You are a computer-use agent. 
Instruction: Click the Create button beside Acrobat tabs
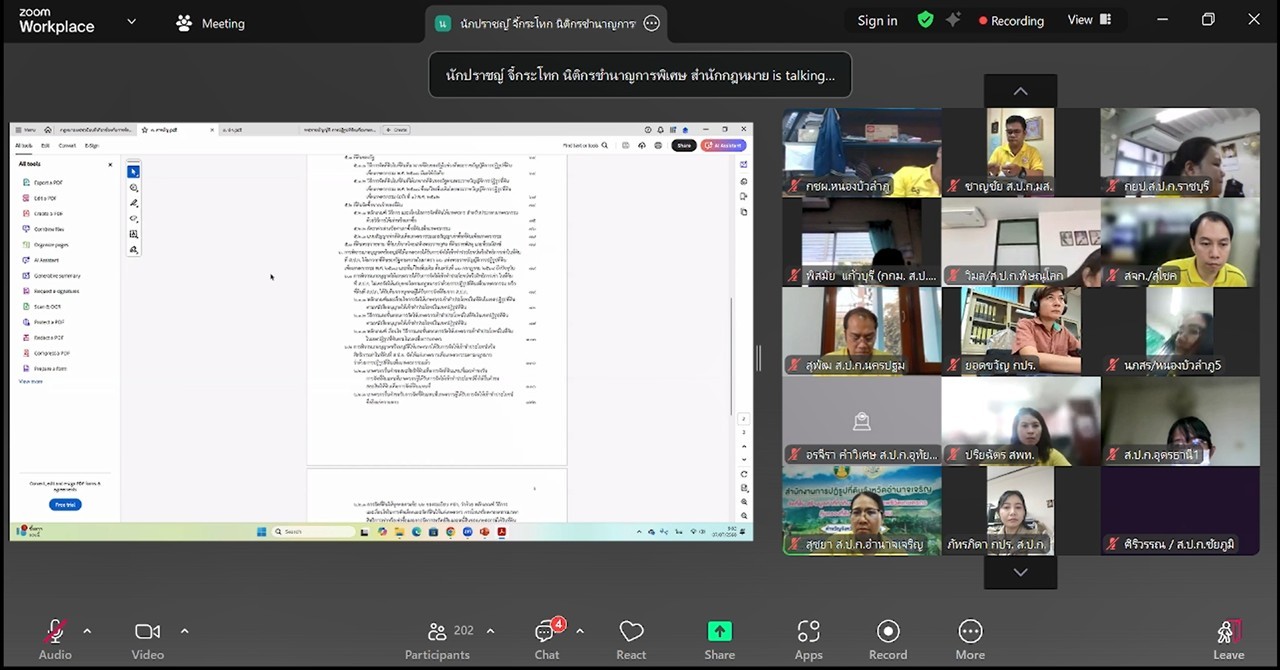tap(397, 130)
